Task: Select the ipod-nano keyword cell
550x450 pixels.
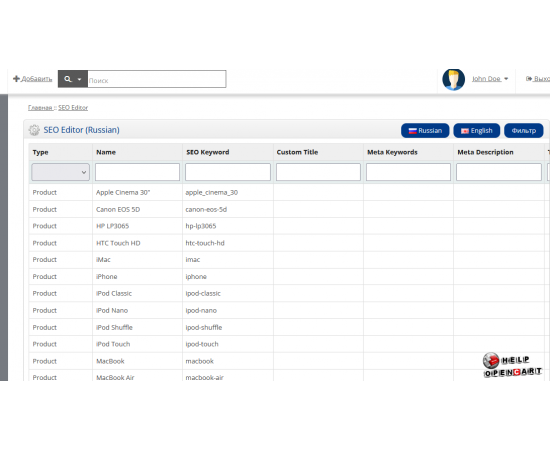Action: pos(228,310)
